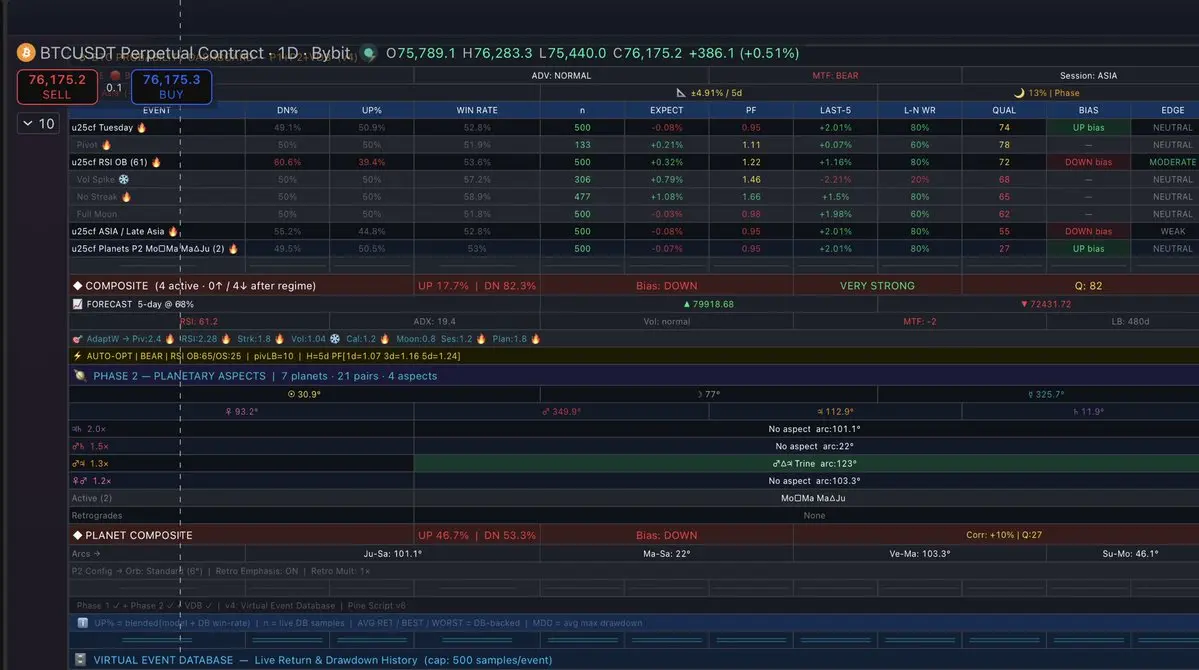Click the '60.6%' DN% value
The height and width of the screenshot is (670, 1199).
288,162
